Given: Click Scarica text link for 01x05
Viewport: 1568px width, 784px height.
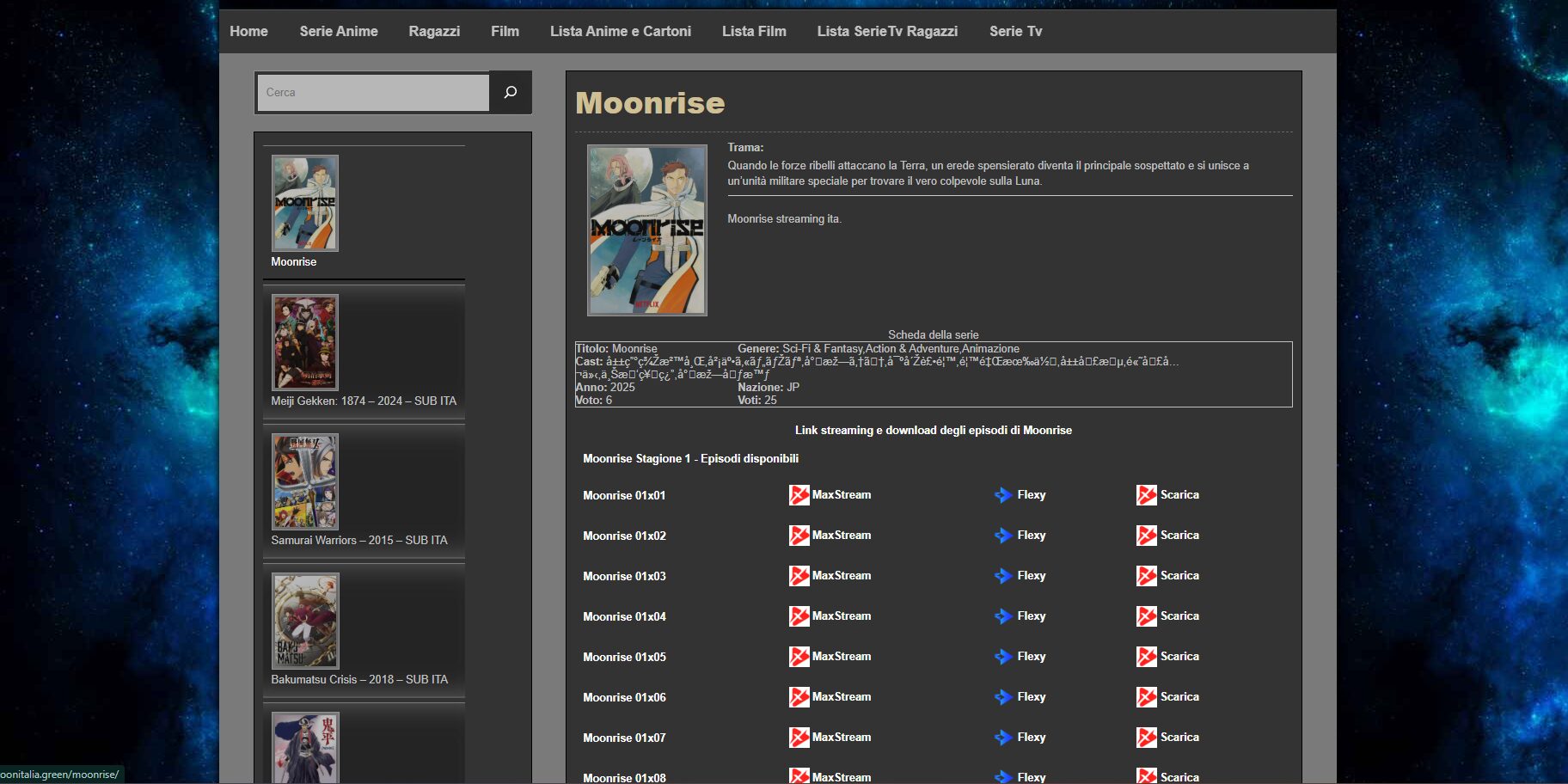Looking at the screenshot, I should [1179, 657].
